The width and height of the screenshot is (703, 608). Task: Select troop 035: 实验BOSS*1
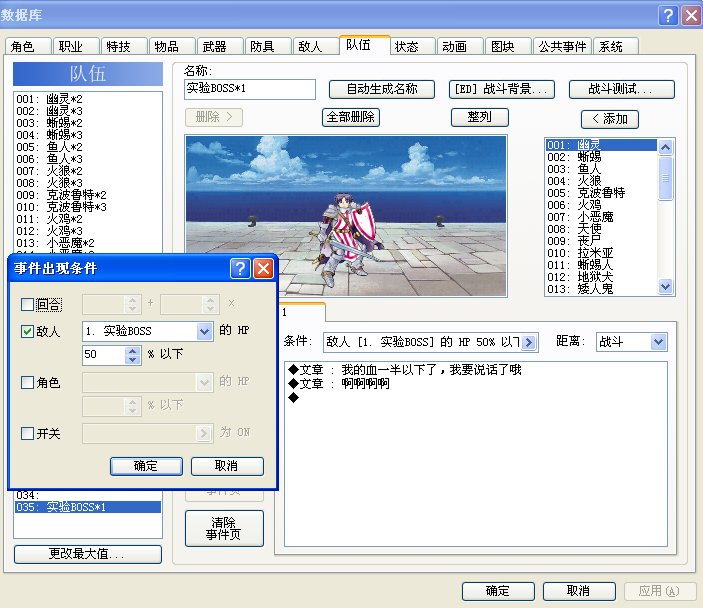point(87,507)
